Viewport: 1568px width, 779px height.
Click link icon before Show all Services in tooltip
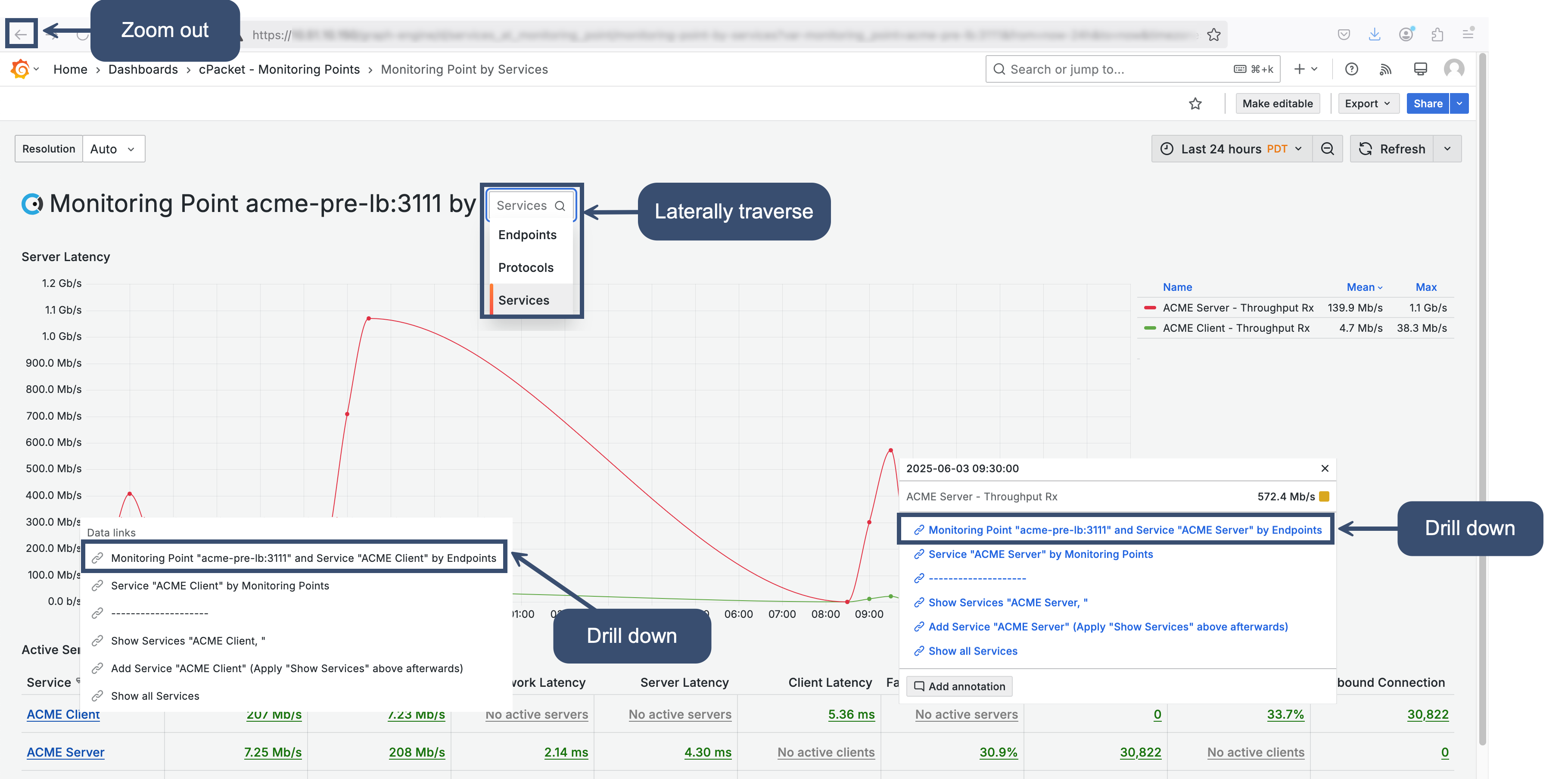919,651
